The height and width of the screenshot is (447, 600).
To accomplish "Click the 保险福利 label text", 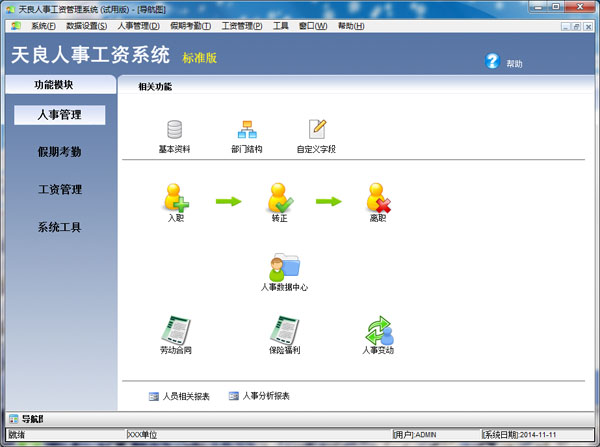I will pos(284,350).
